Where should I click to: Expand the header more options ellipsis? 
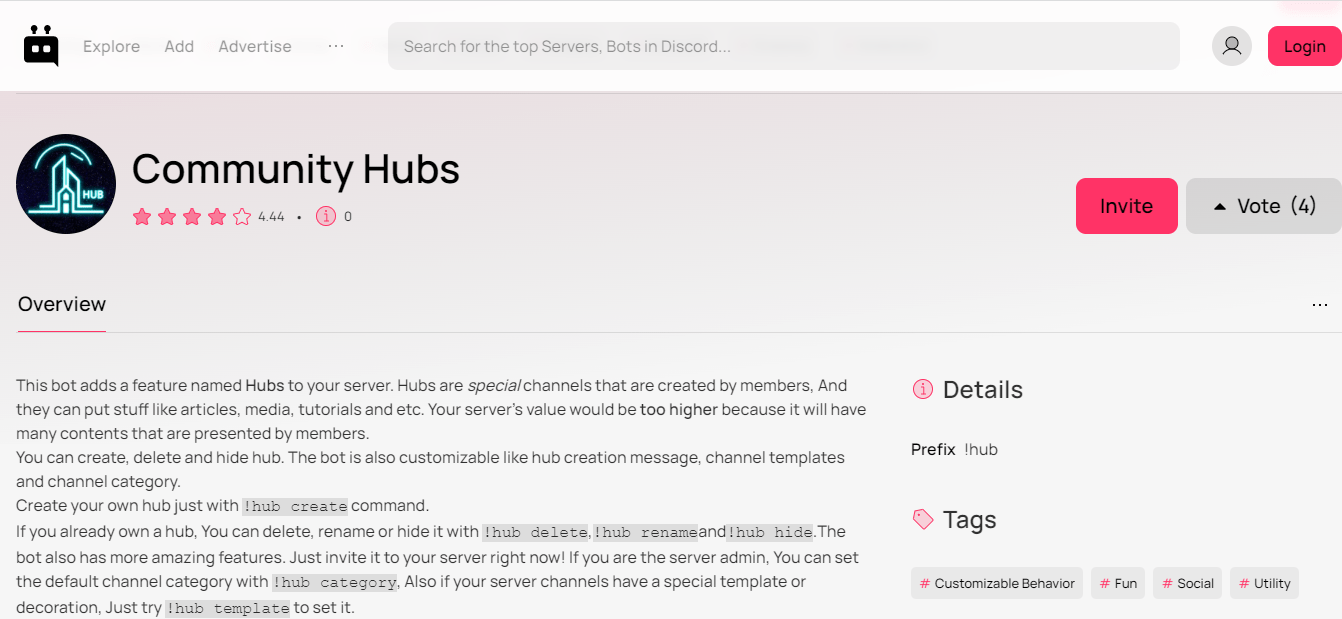point(336,46)
